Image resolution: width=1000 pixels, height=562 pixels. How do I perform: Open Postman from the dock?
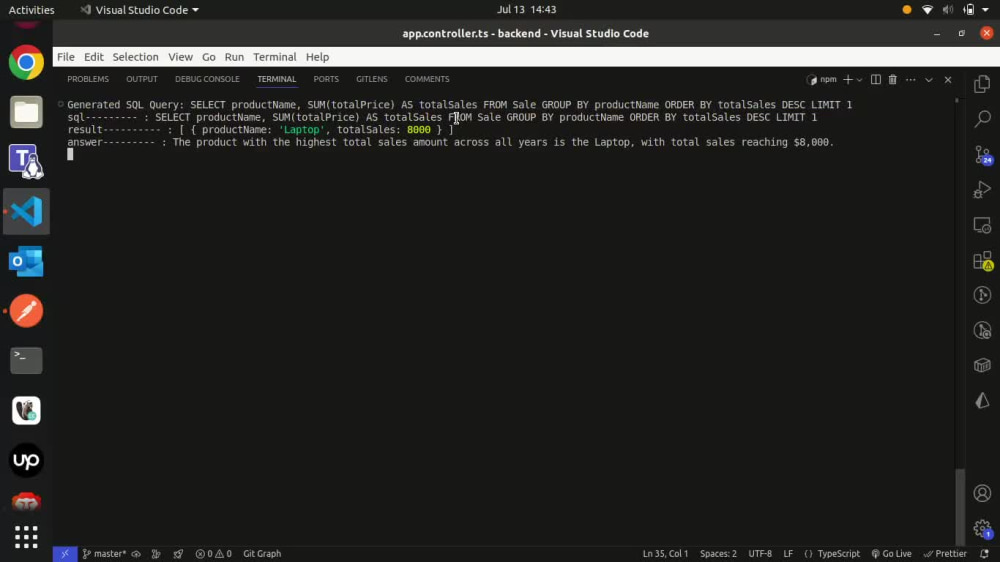point(26,311)
